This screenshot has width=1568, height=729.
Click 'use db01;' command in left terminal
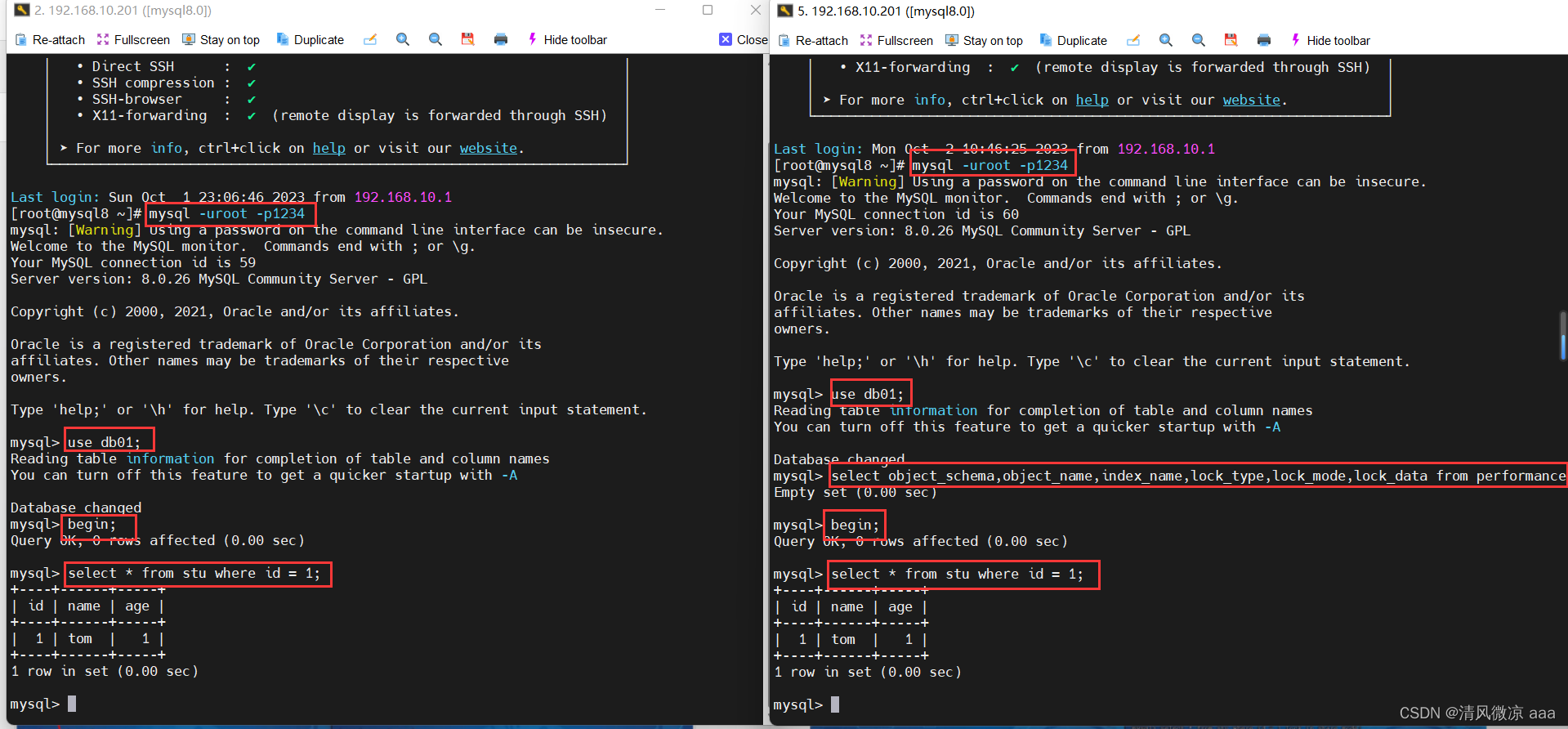tap(105, 442)
